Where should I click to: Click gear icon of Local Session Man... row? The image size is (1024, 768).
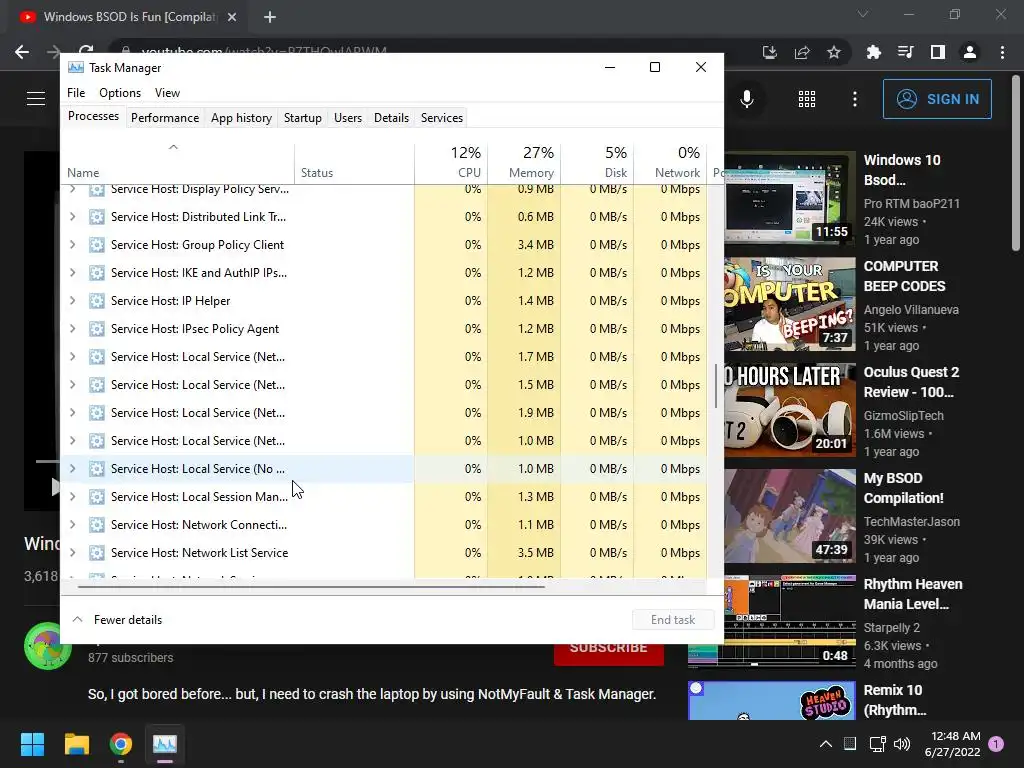coord(97,497)
